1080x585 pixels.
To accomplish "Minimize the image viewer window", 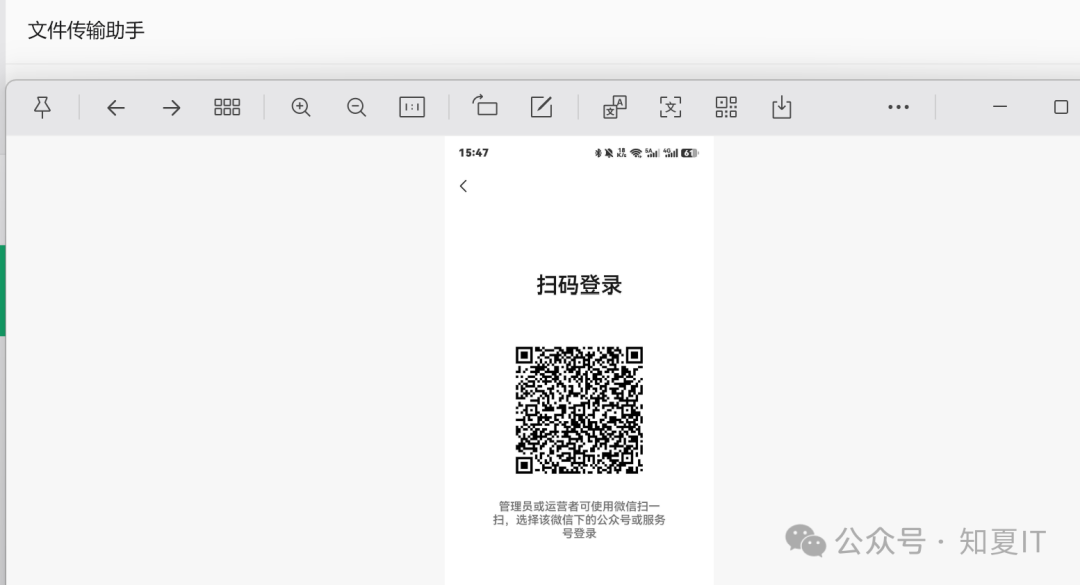I will (999, 107).
